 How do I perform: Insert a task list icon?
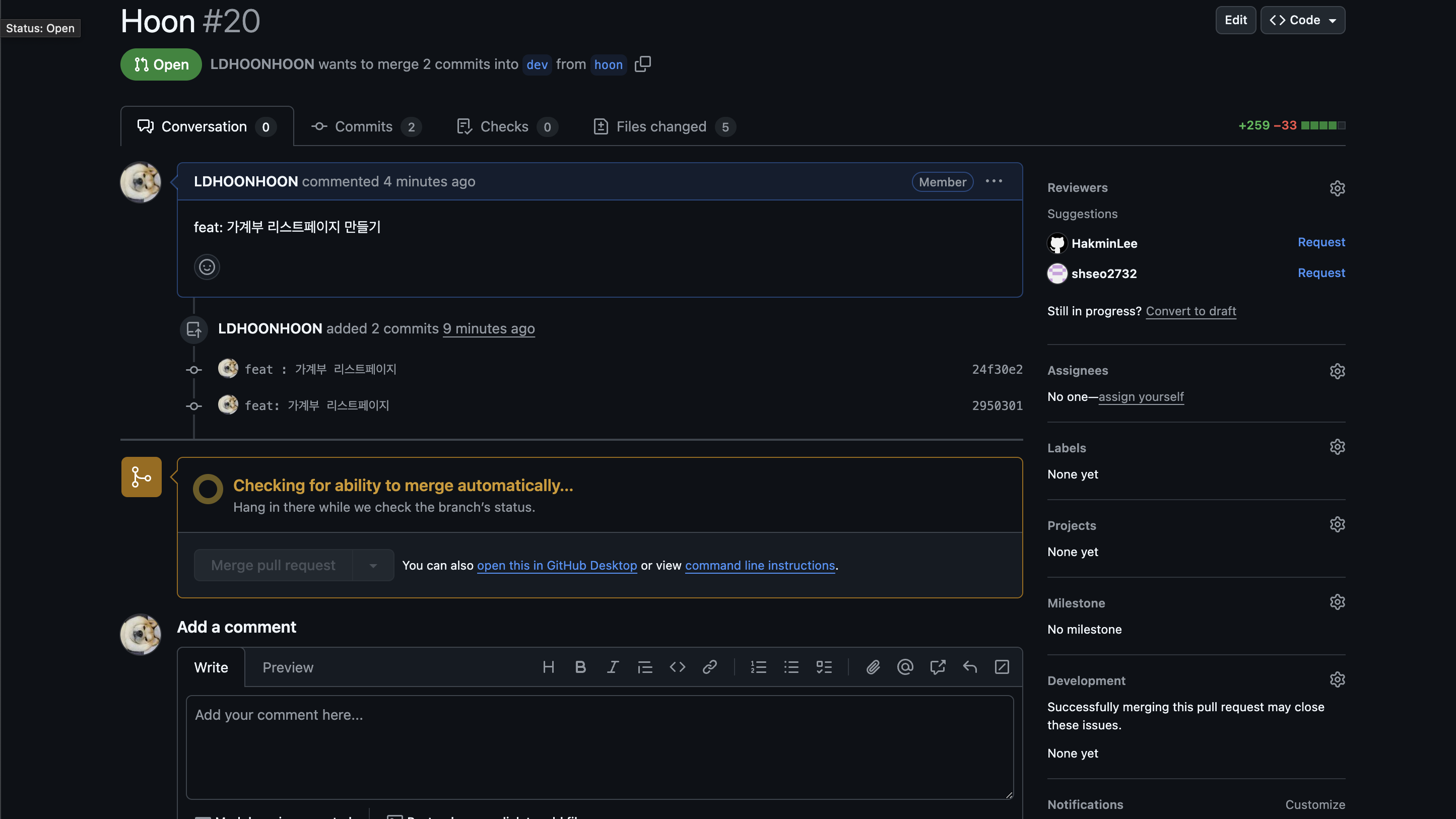pos(824,667)
